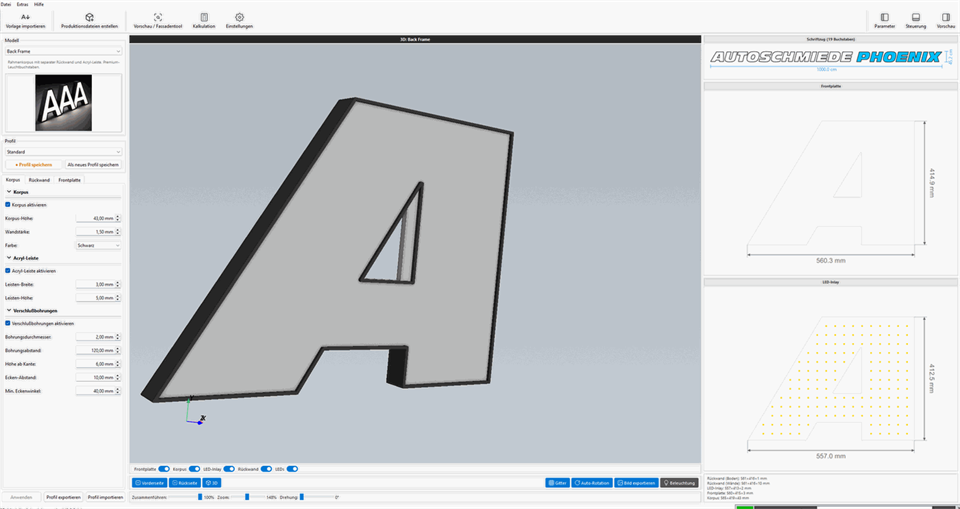Click Profil exportieren button
The height and width of the screenshot is (509, 960).
point(63,497)
